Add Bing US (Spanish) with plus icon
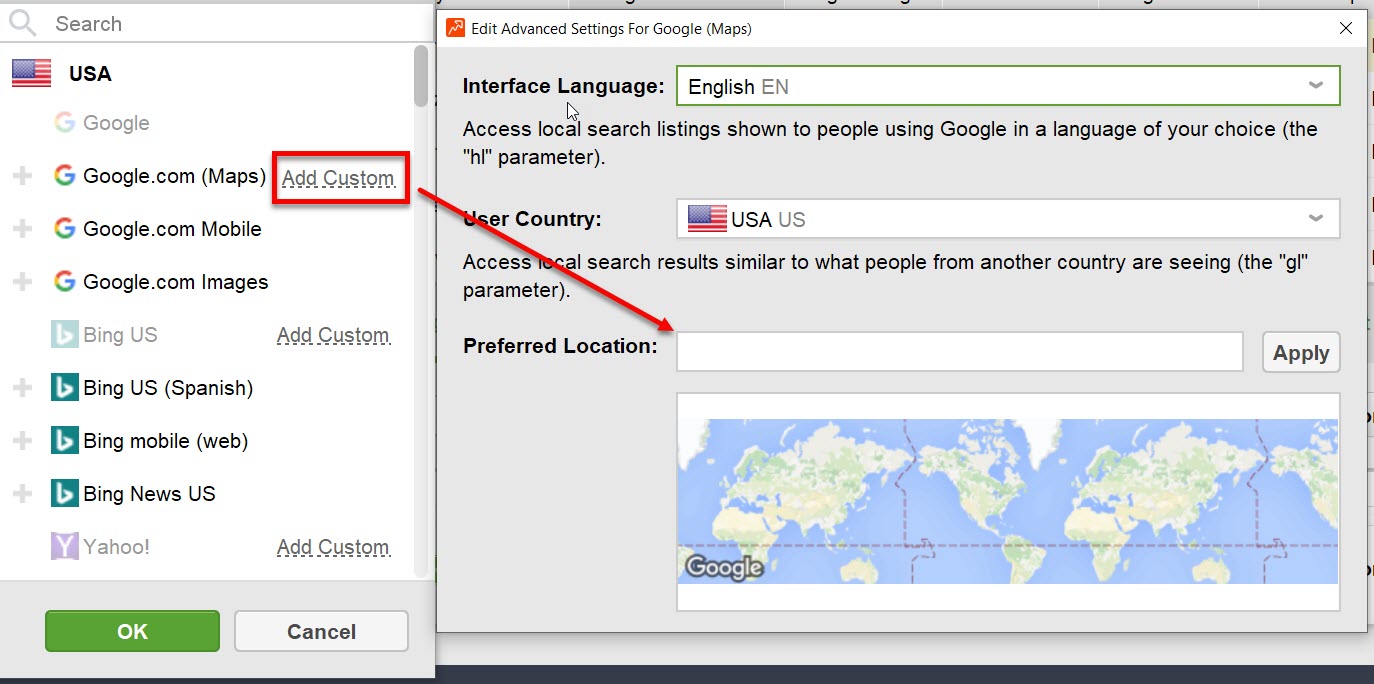Screen dimensions: 1374x684 22,388
